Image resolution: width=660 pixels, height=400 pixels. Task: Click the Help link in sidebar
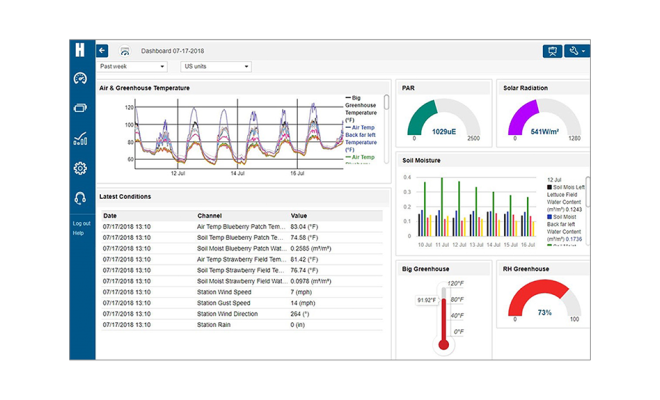coord(78,233)
